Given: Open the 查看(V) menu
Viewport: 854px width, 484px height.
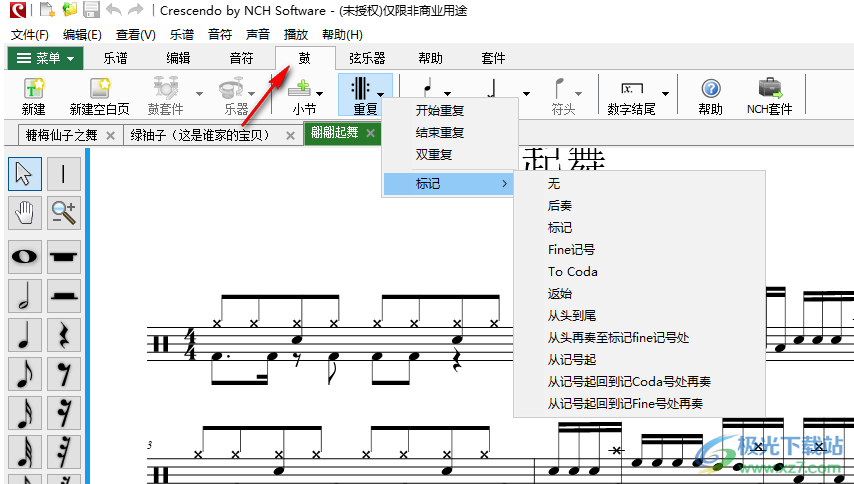Looking at the screenshot, I should 136,35.
